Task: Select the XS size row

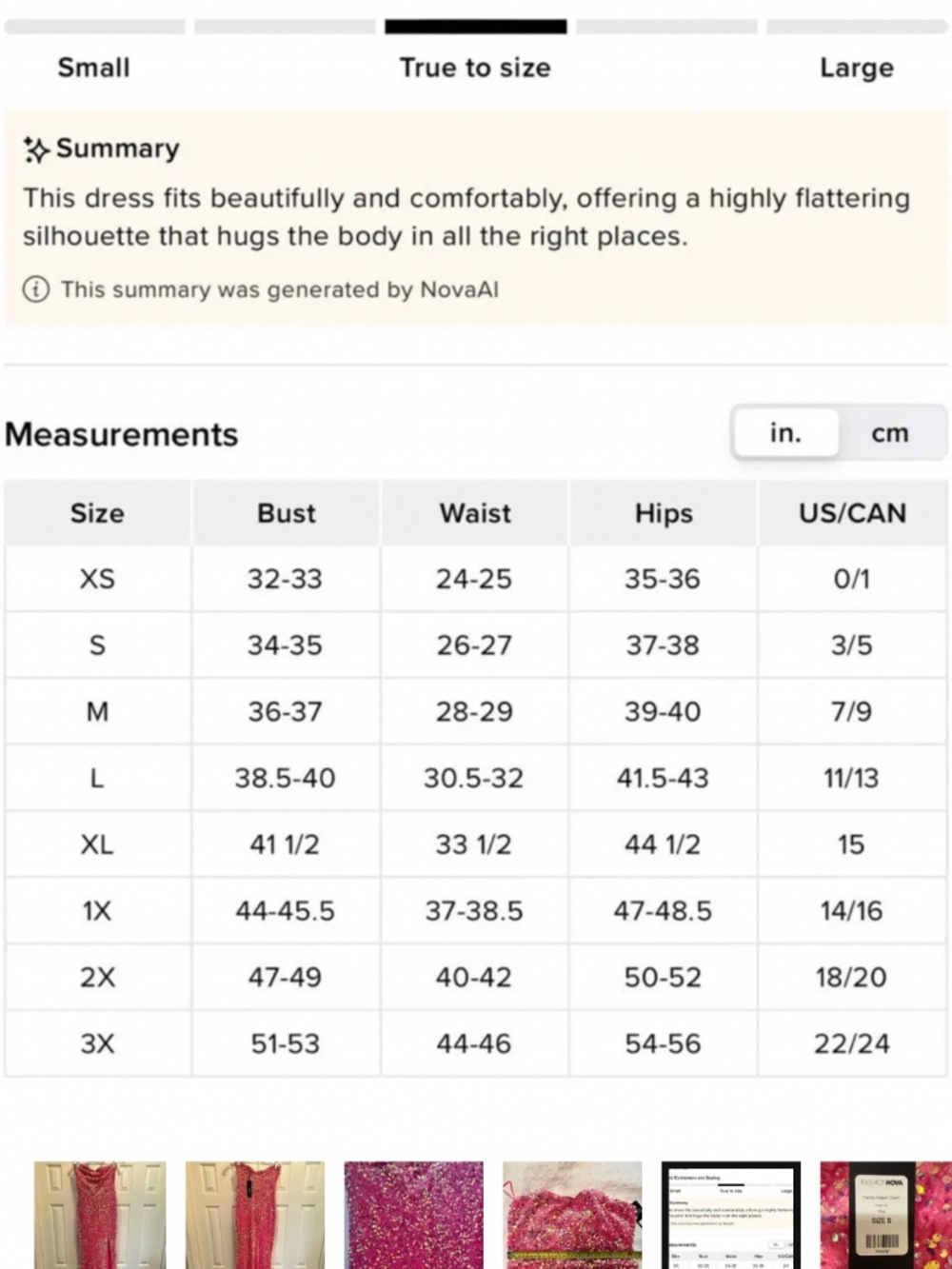Action: (x=475, y=579)
